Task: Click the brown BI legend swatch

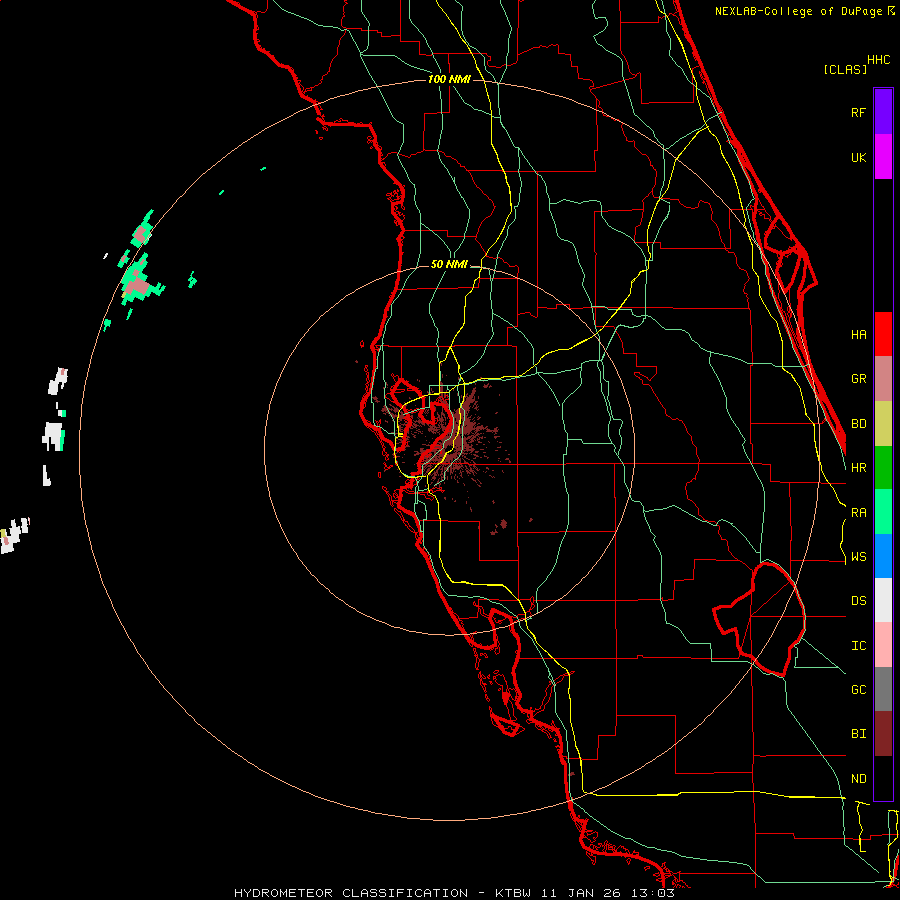Action: [x=883, y=734]
